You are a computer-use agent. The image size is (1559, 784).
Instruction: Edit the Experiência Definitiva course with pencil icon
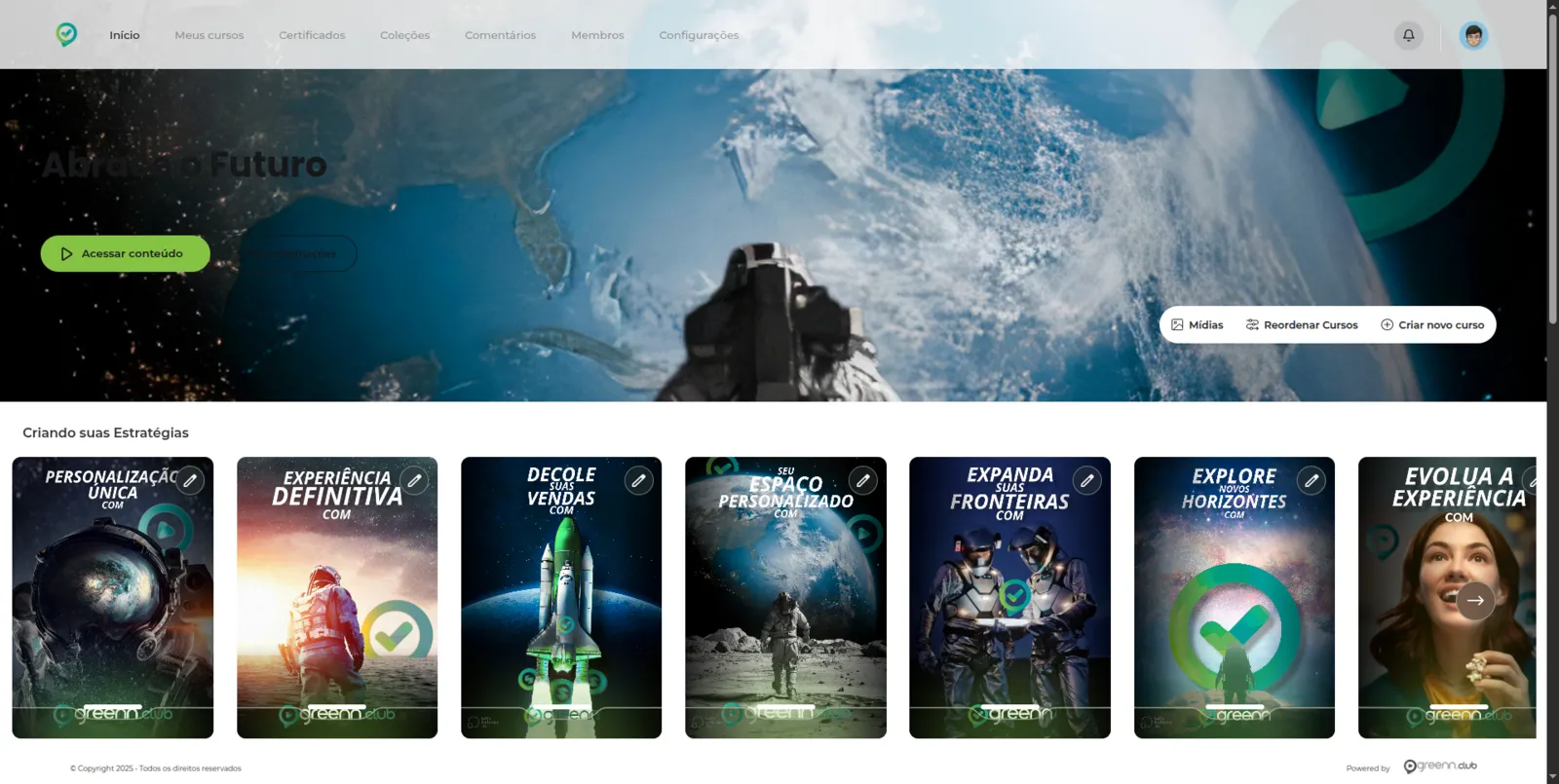coord(414,480)
